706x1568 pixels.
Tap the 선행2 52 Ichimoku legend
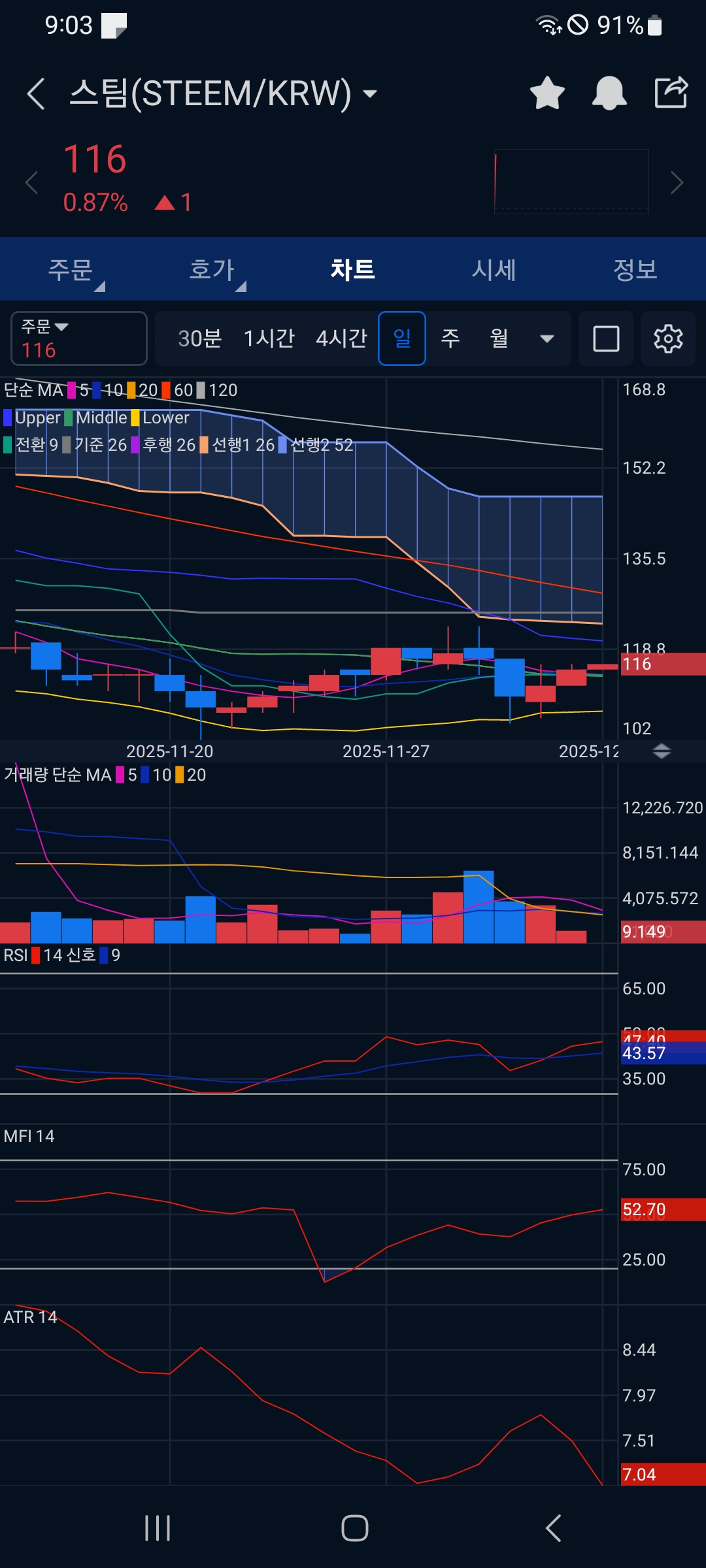(x=316, y=445)
